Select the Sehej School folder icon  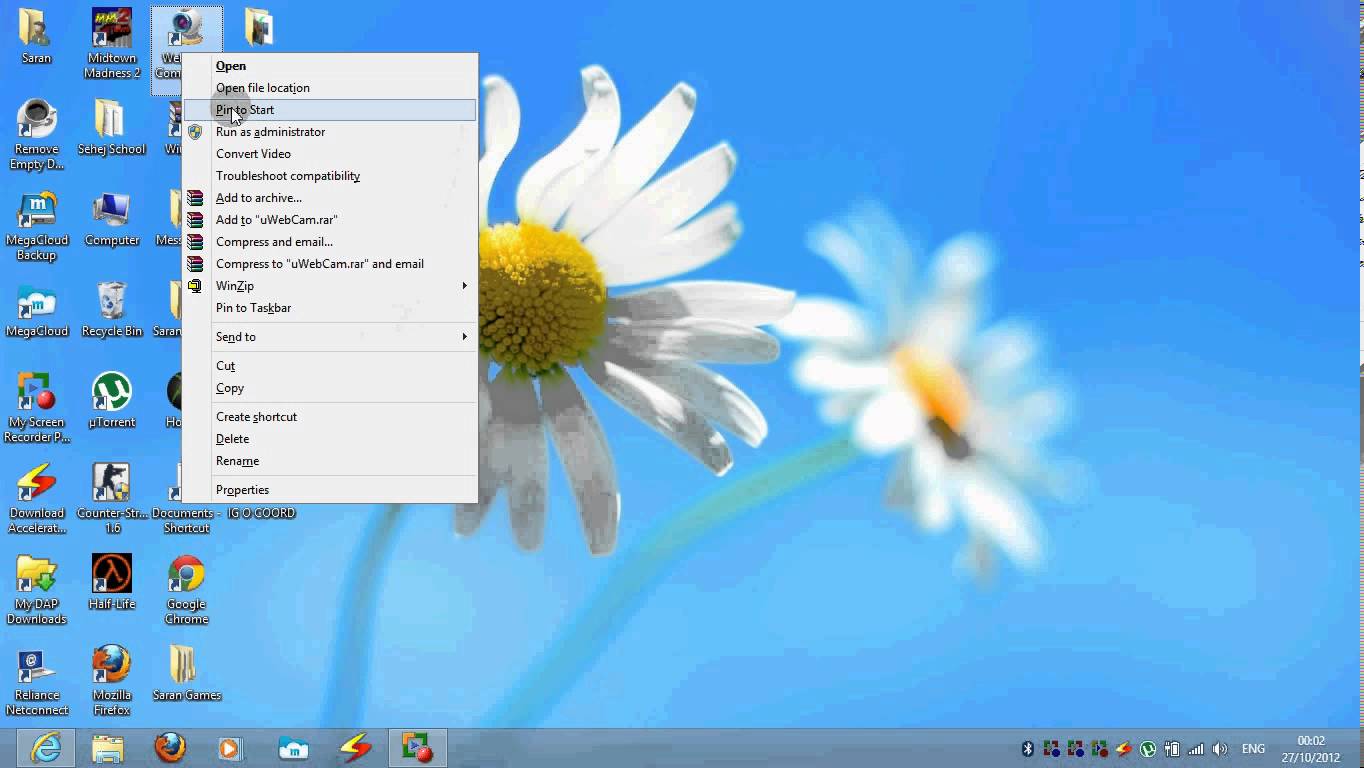click(112, 127)
